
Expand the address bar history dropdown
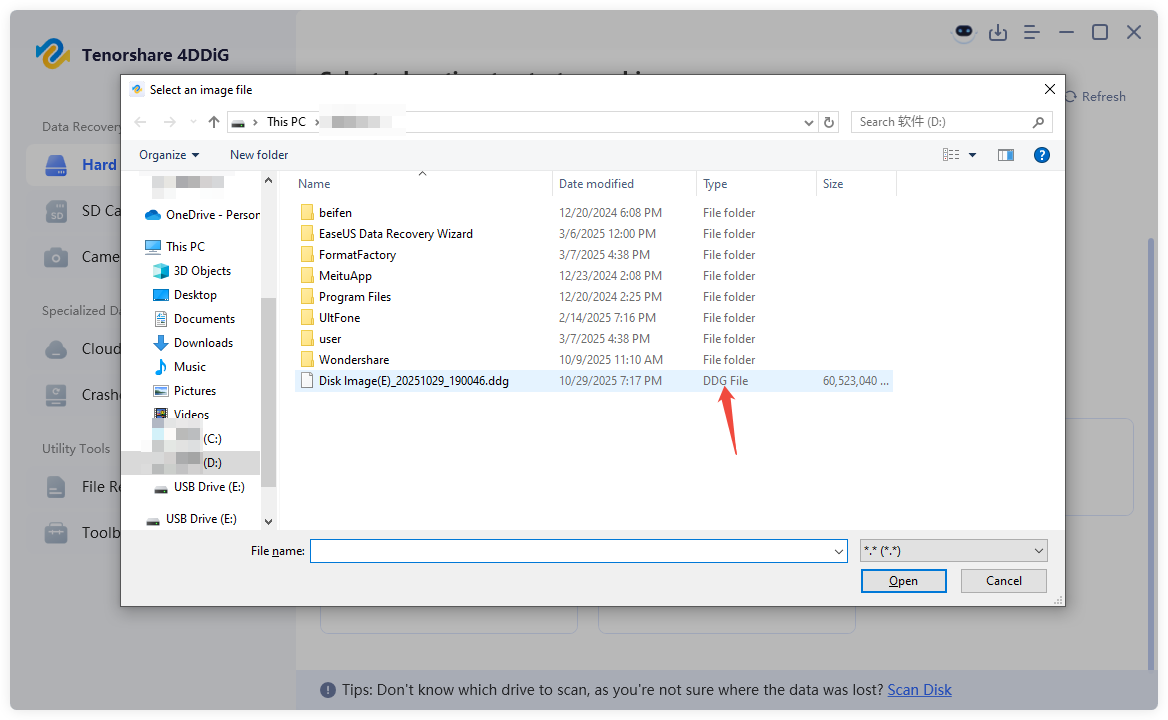click(809, 123)
